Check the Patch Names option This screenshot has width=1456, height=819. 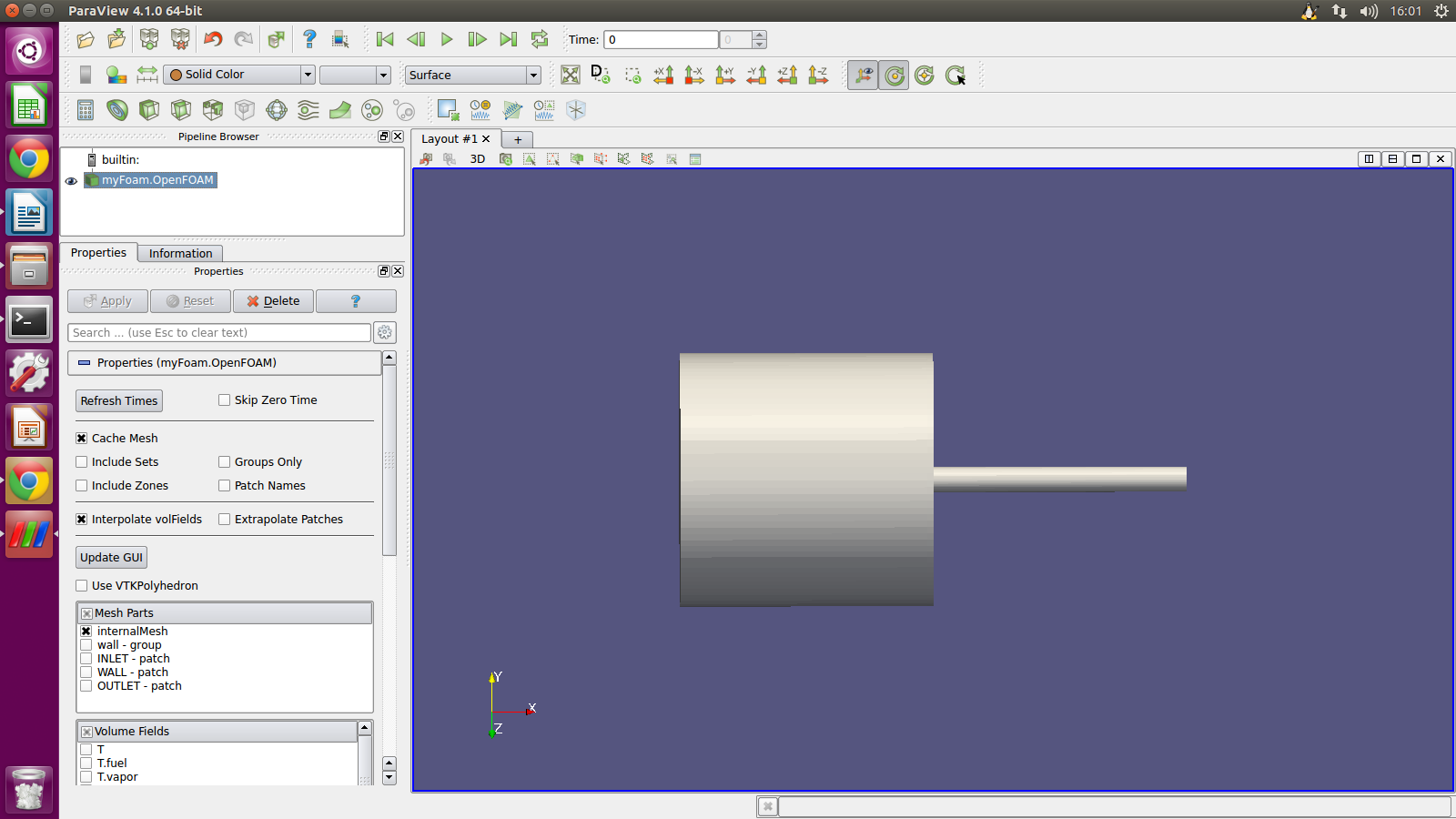pos(224,485)
